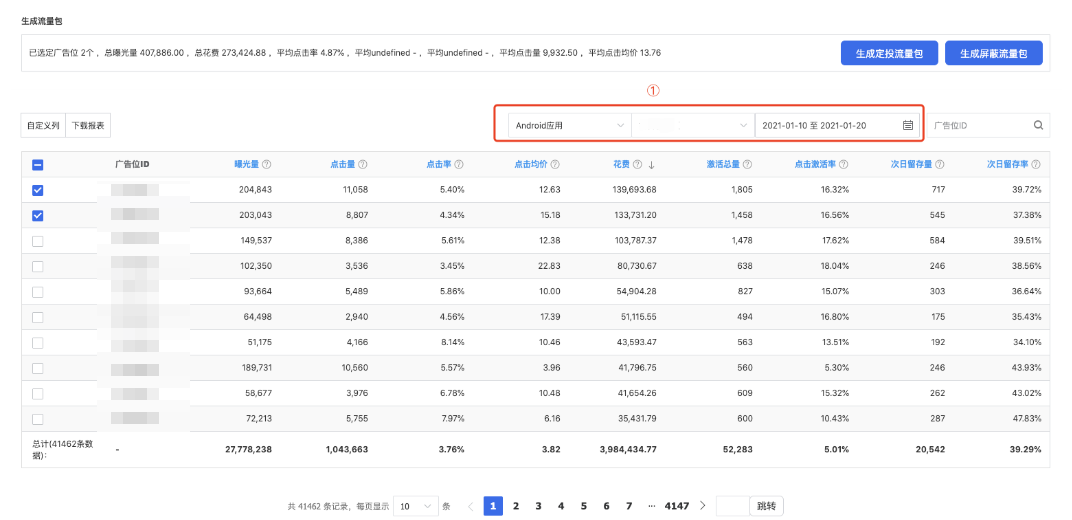Check the row with 93,664 exposures
This screenshot has height=520, width=1072.
(38, 292)
